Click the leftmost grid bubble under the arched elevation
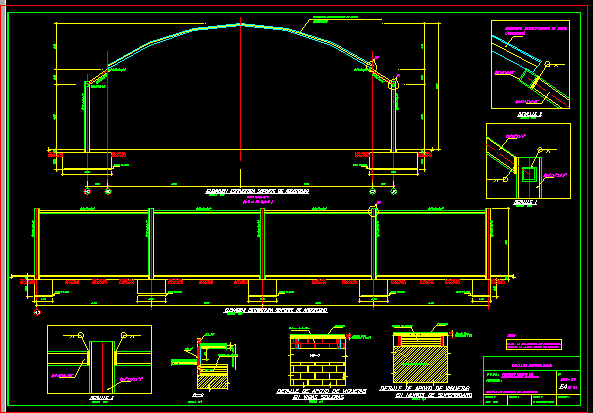 pyautogui.click(x=87, y=191)
